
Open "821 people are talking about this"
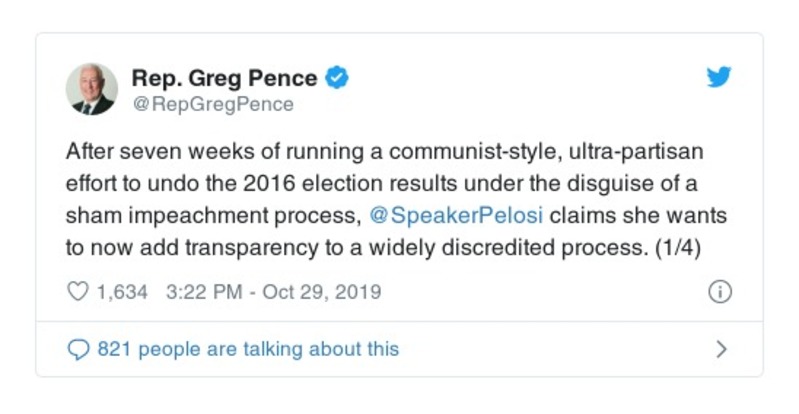(x=247, y=349)
